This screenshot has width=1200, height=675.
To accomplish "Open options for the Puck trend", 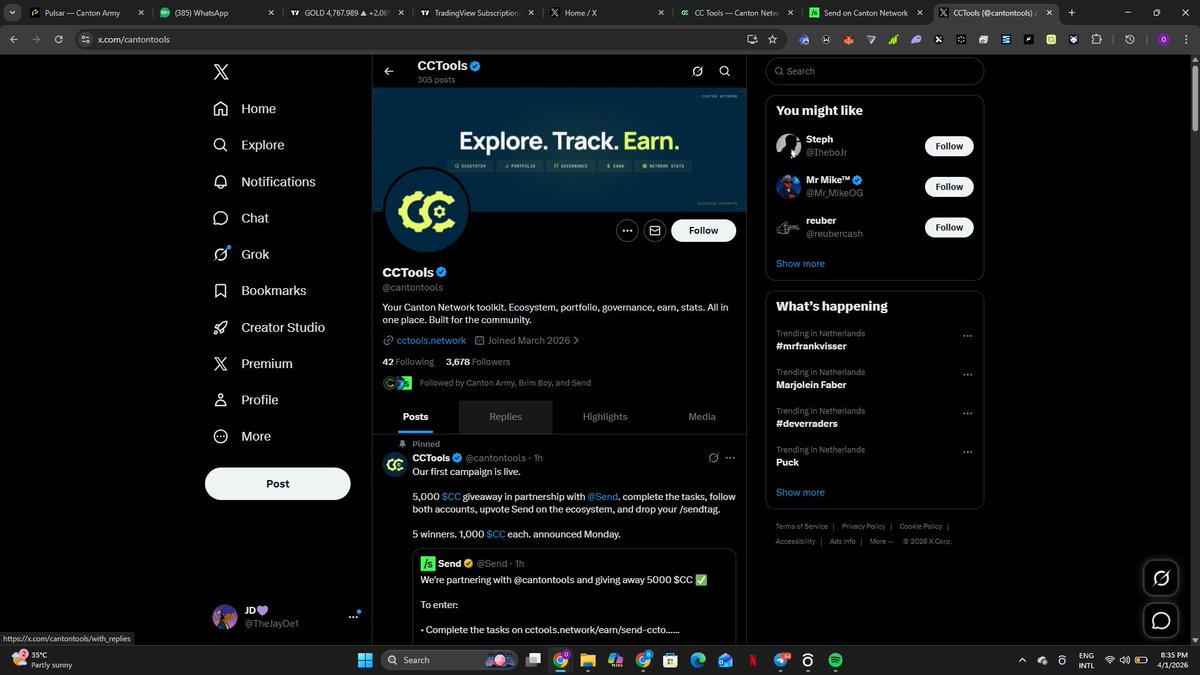I will click(967, 452).
